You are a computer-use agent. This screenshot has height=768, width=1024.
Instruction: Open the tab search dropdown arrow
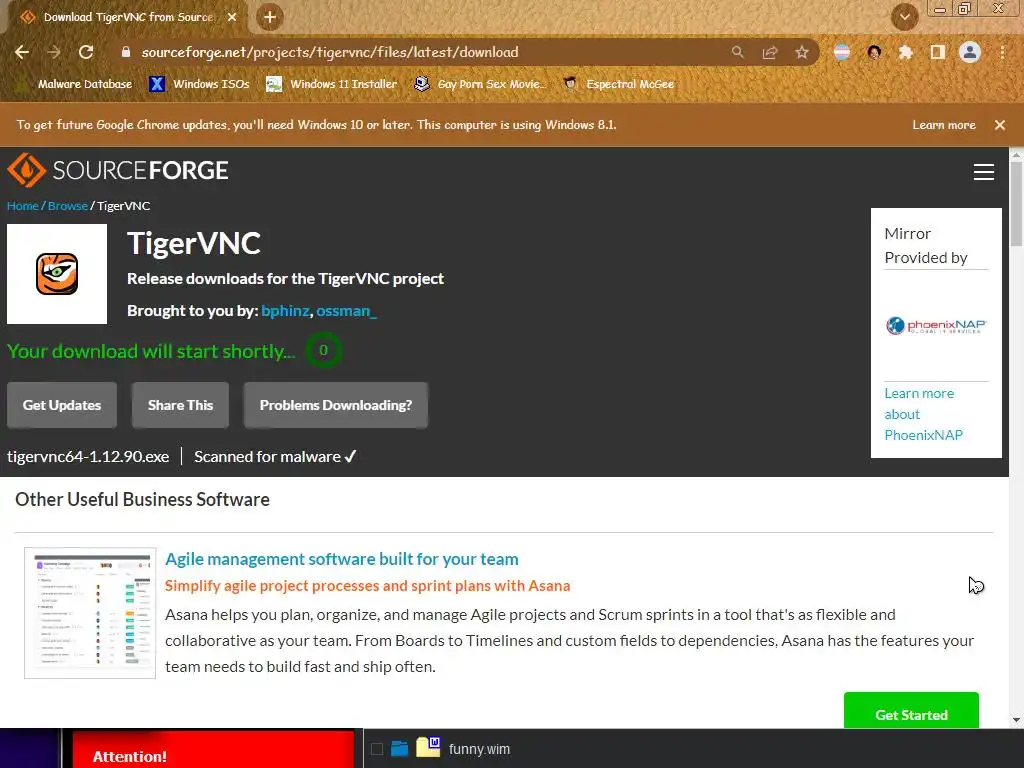click(905, 17)
